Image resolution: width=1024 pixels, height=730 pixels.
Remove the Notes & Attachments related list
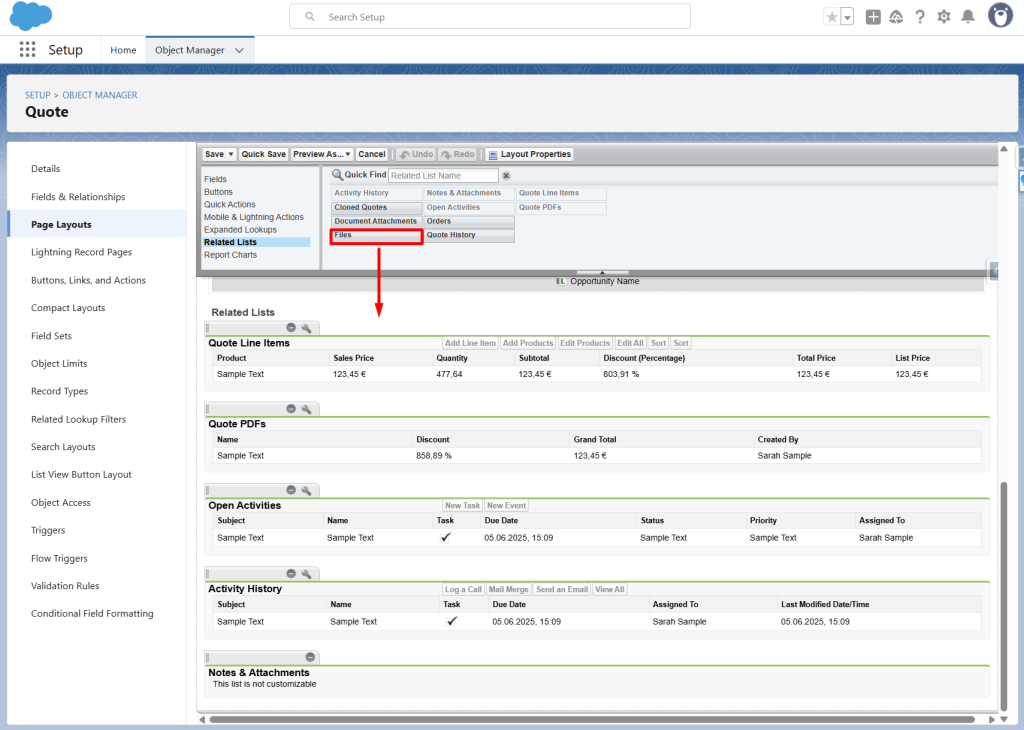tap(310, 657)
